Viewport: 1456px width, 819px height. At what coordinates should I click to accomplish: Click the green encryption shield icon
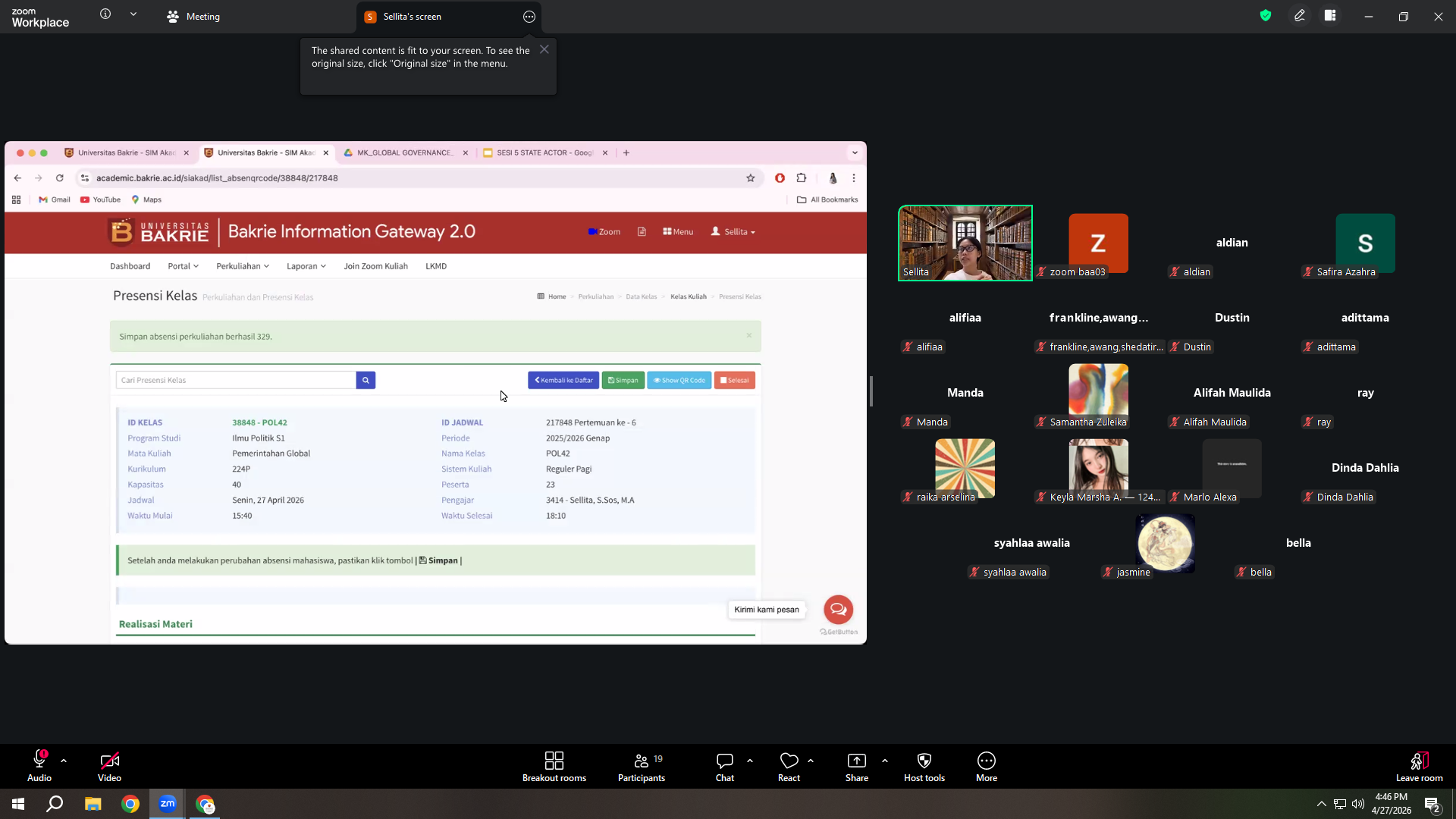coord(1266,15)
